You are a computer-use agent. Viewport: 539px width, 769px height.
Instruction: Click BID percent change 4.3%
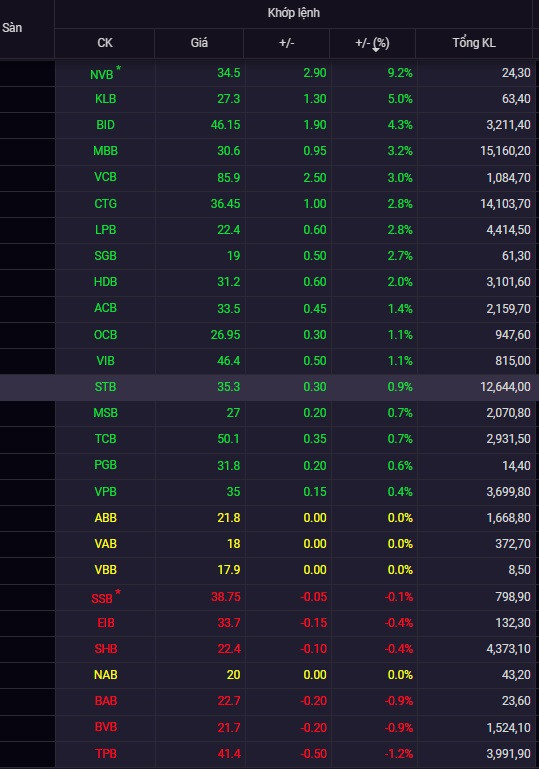click(400, 125)
